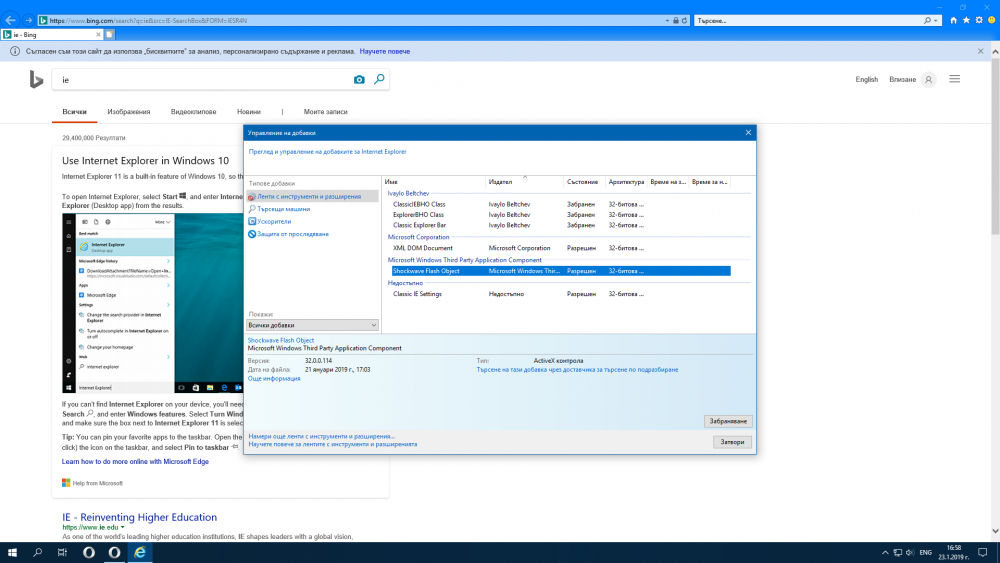This screenshot has height=563, width=1000.
Task: Click the Internet Explorer taskbar icon
Action: (x=140, y=552)
